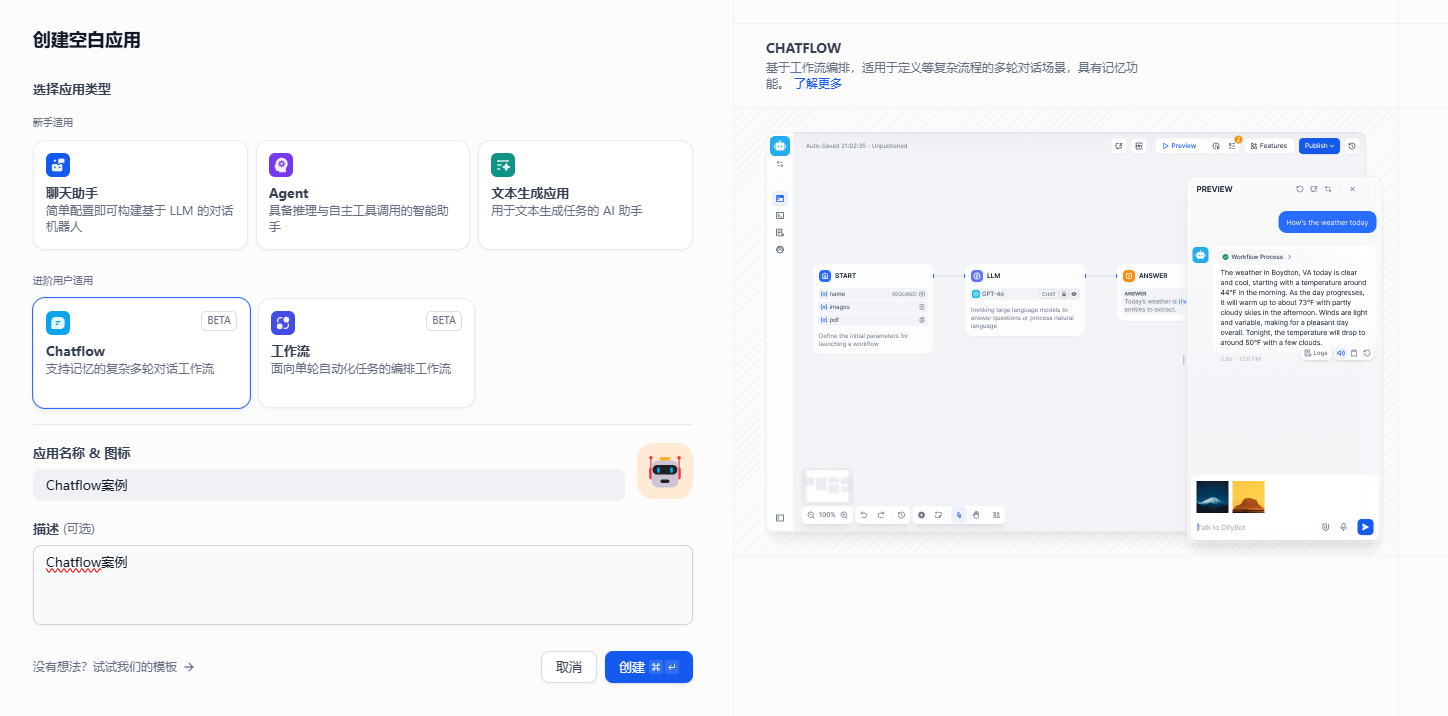Viewport: 1448px width, 716px height.
Task: Click the mountain image thumbnail in chat
Action: pos(1212,497)
